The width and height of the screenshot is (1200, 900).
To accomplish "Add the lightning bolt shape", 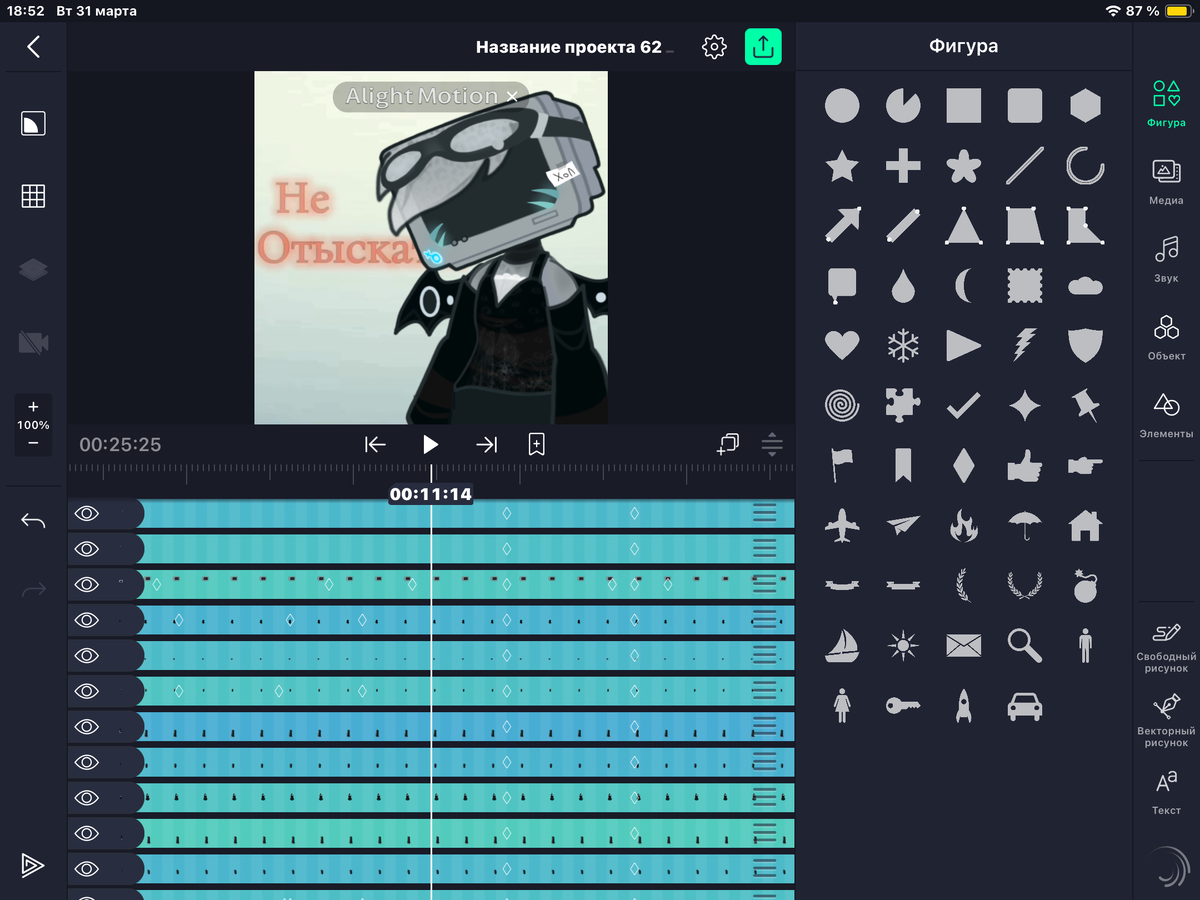I will (x=1025, y=346).
